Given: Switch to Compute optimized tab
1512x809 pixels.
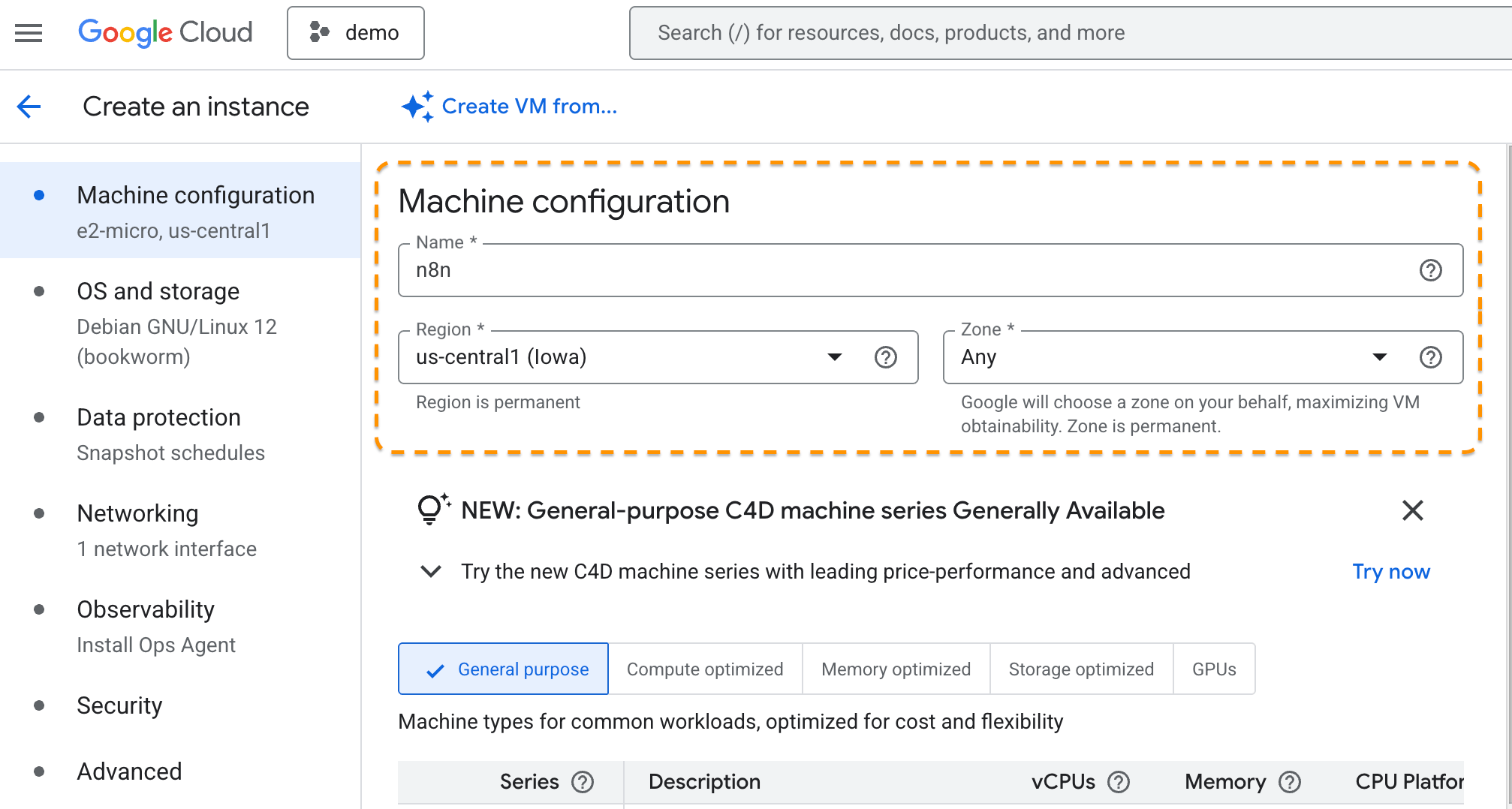Looking at the screenshot, I should coord(705,669).
